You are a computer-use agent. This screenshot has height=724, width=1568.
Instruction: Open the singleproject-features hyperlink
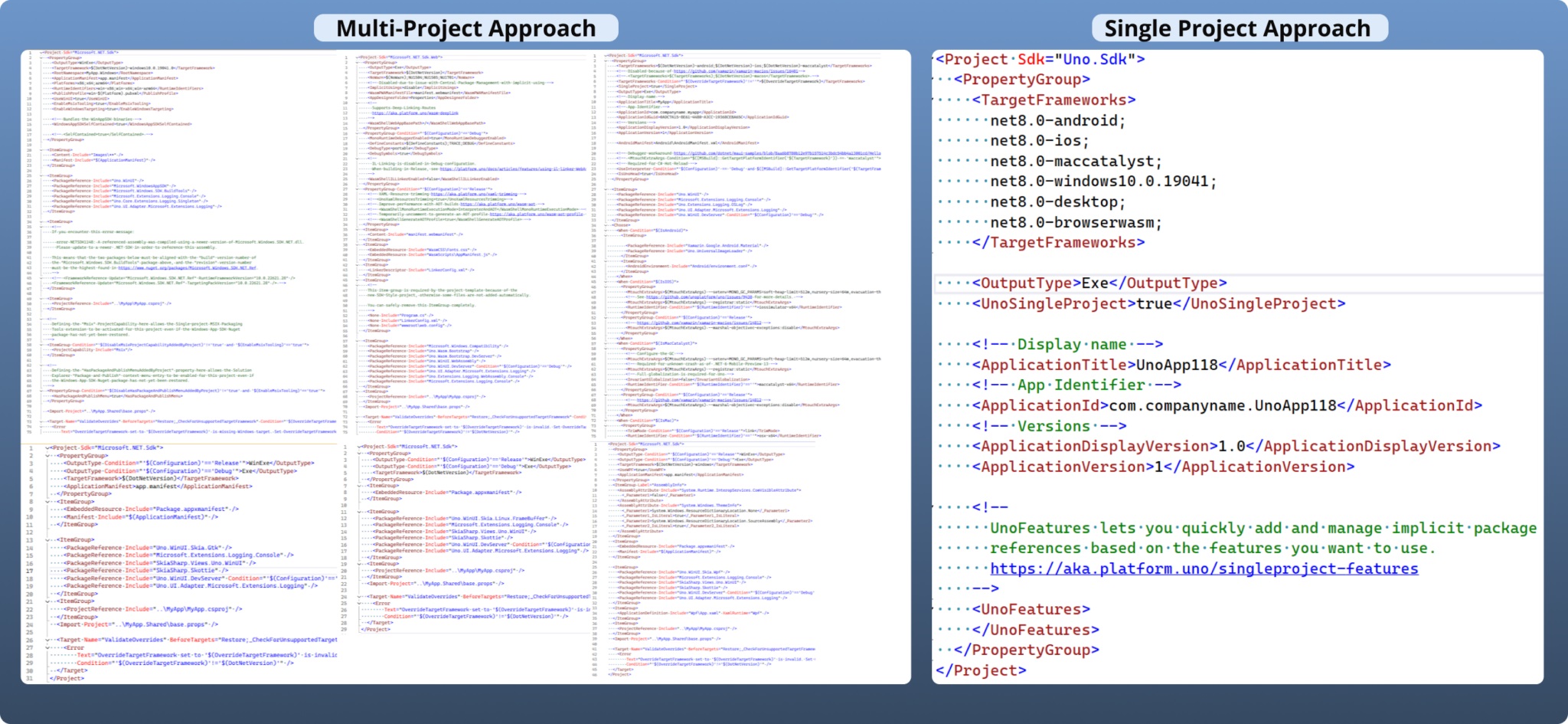pyautogui.click(x=1204, y=568)
